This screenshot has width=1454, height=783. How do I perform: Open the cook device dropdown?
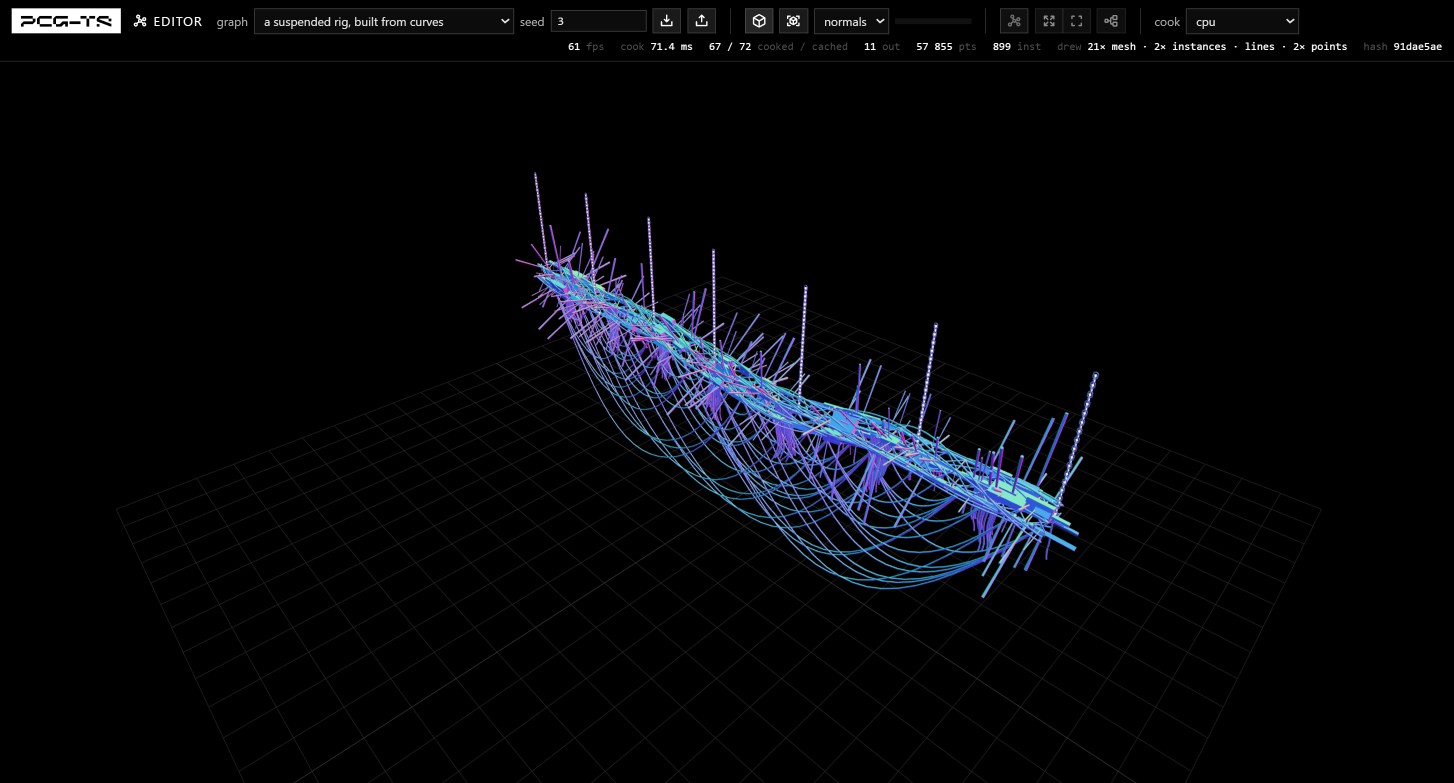[1242, 21]
